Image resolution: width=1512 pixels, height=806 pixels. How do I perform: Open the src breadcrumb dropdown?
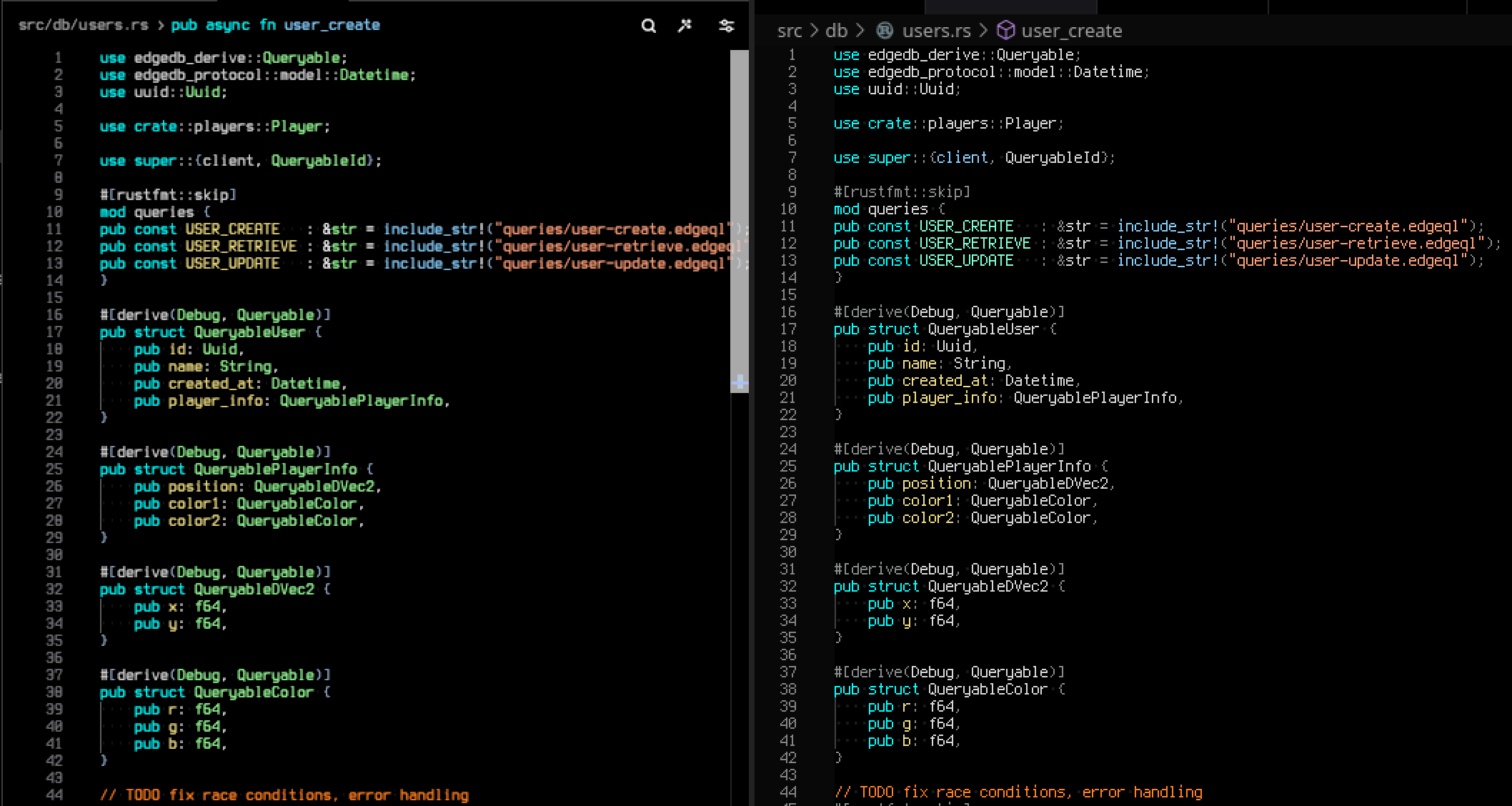789,31
